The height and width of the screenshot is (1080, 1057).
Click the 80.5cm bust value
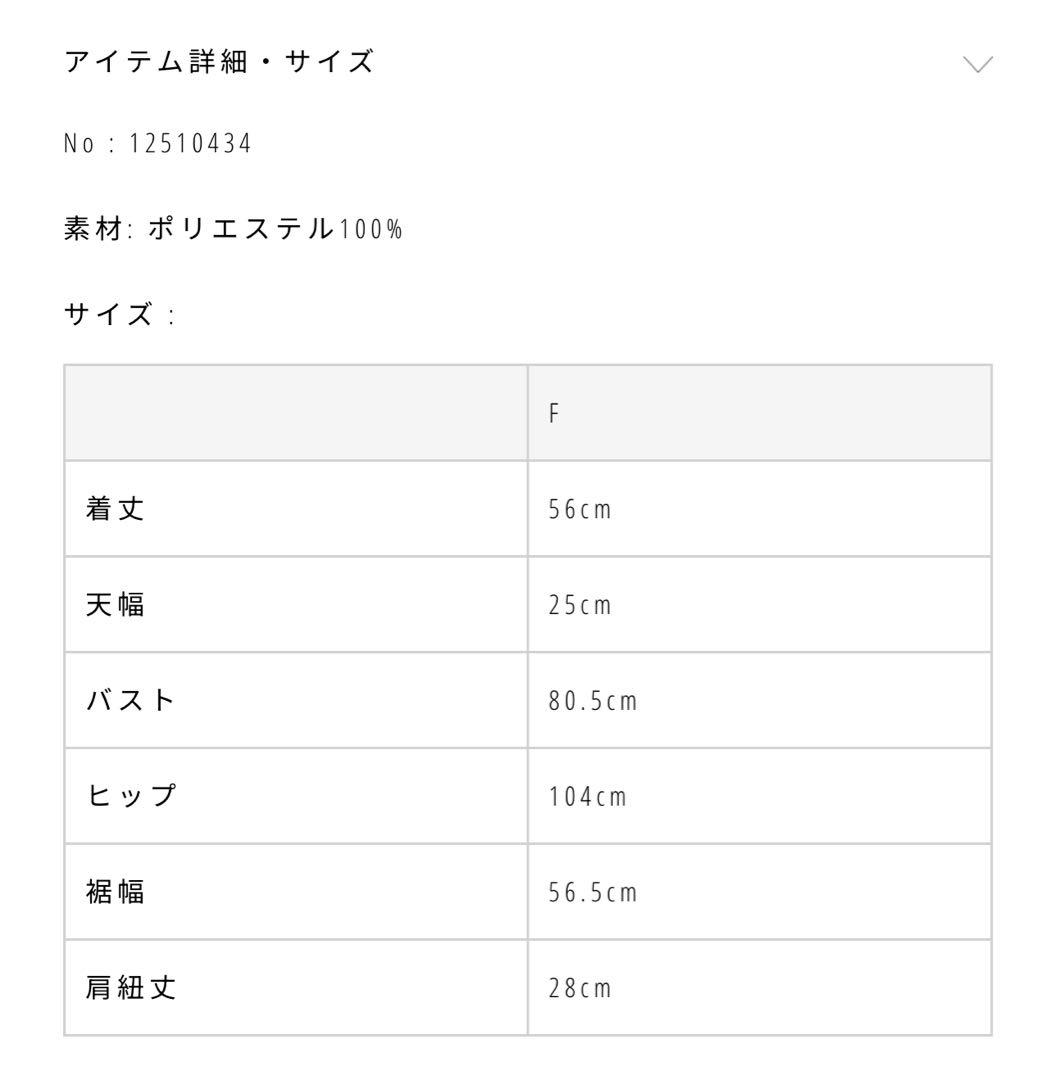point(593,701)
